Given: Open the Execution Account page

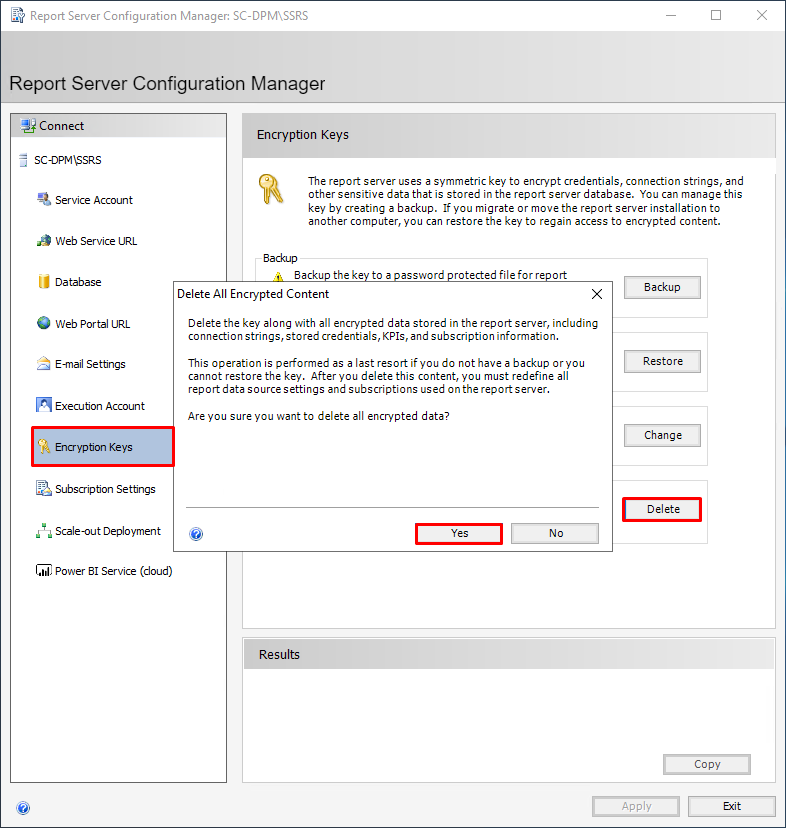Looking at the screenshot, I should pyautogui.click(x=99, y=406).
